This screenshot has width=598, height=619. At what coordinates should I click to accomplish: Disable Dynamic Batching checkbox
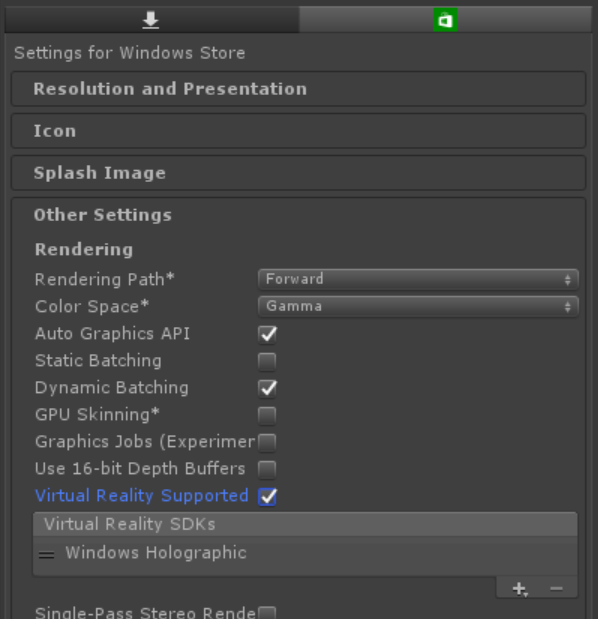267,388
